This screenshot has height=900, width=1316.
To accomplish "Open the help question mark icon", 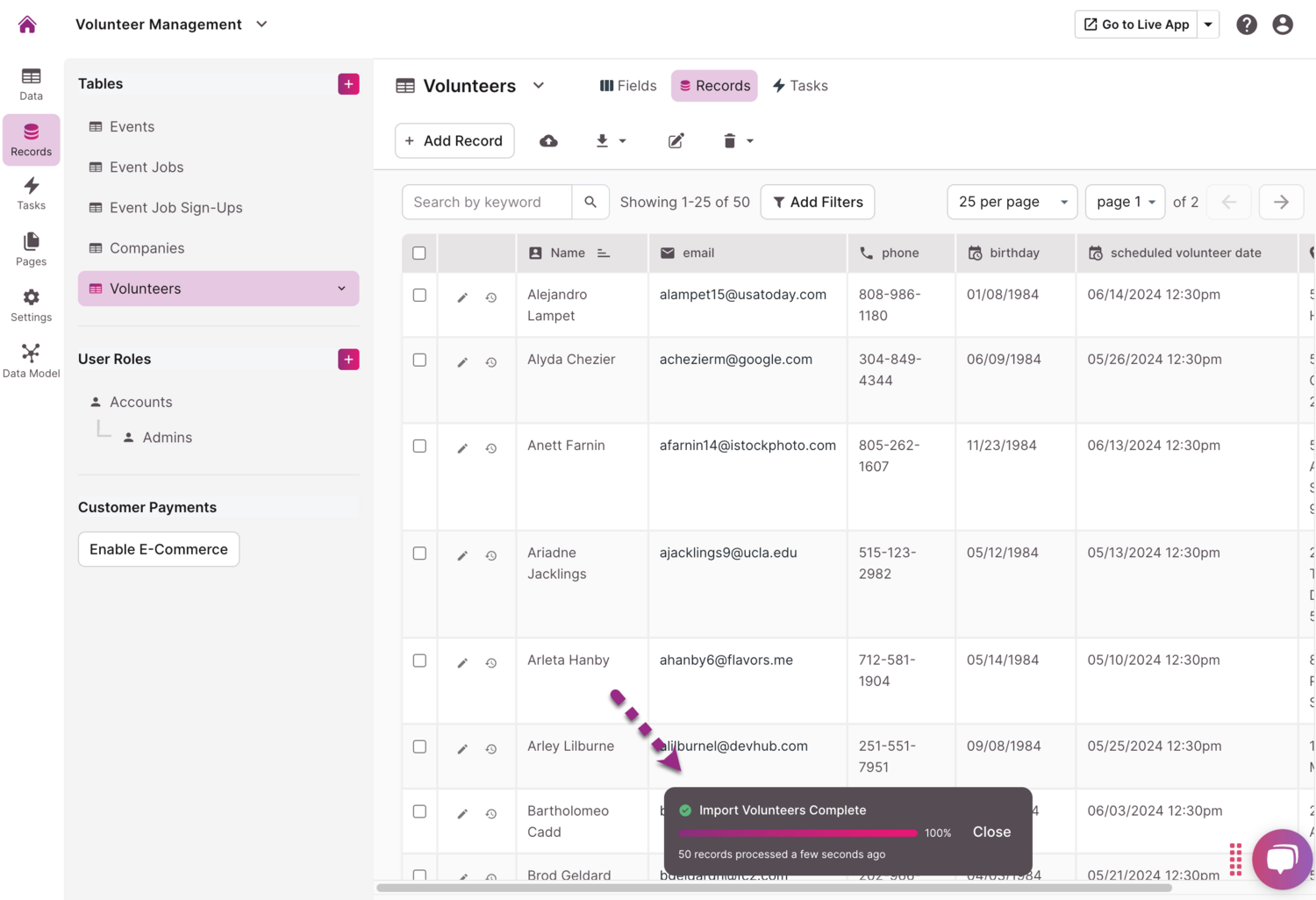I will 1246,25.
